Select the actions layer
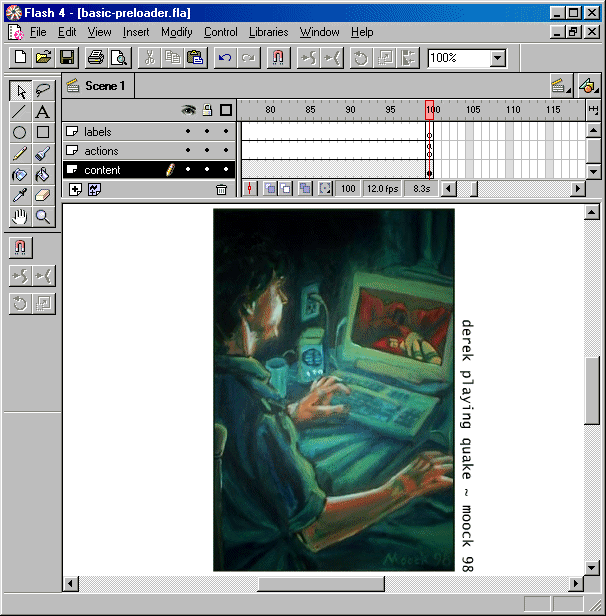Image resolution: width=606 pixels, height=616 pixels. click(149, 150)
